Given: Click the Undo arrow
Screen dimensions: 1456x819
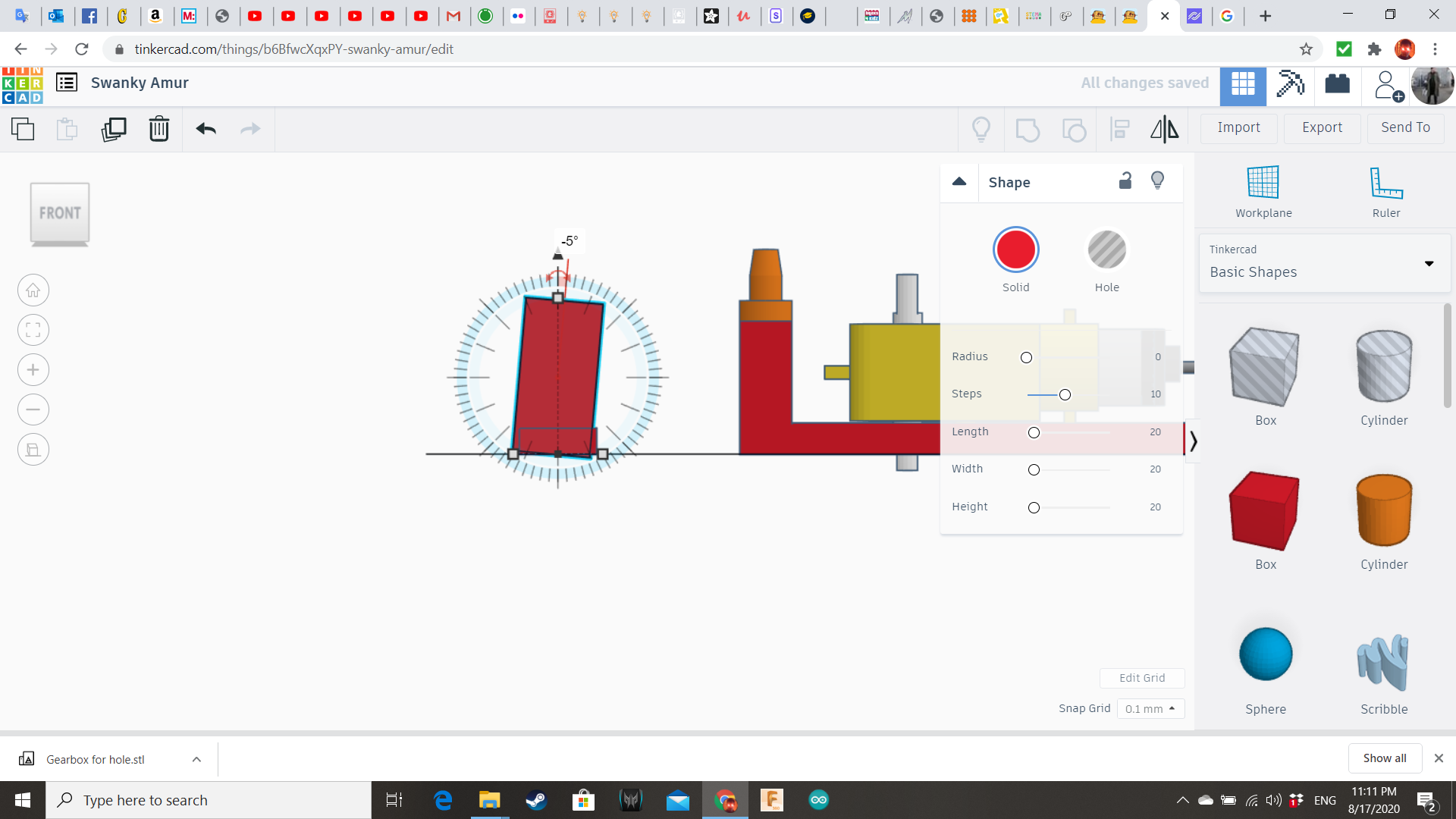Looking at the screenshot, I should click(x=206, y=129).
